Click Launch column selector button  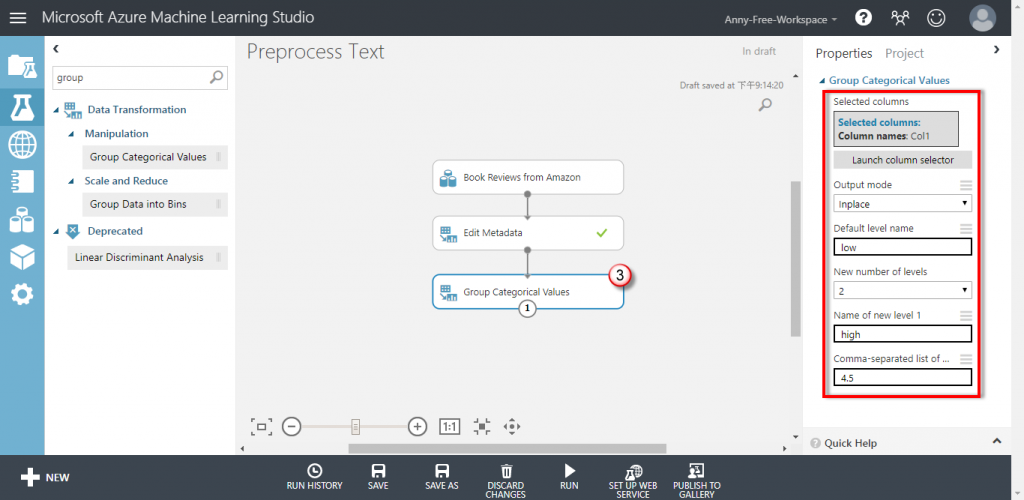point(903,160)
